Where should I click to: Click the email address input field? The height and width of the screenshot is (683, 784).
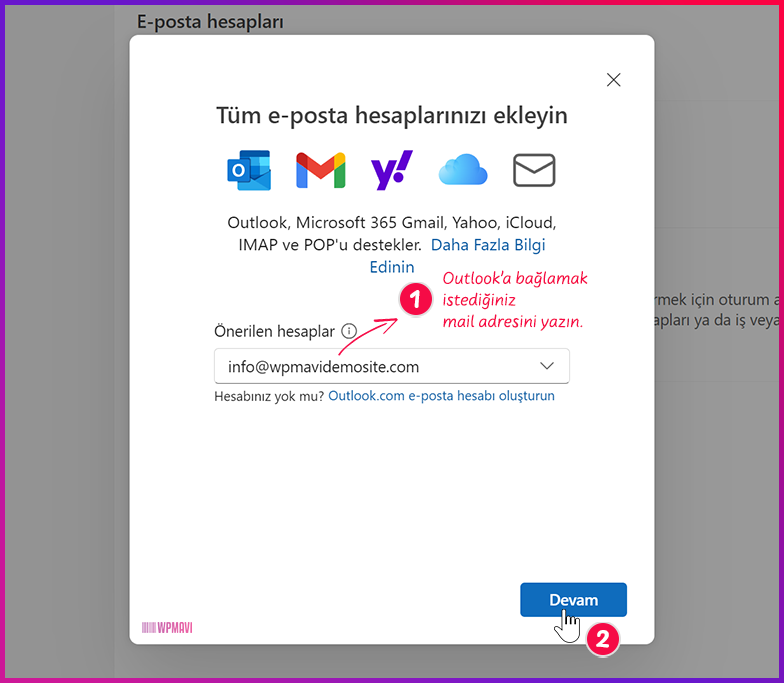click(x=392, y=366)
